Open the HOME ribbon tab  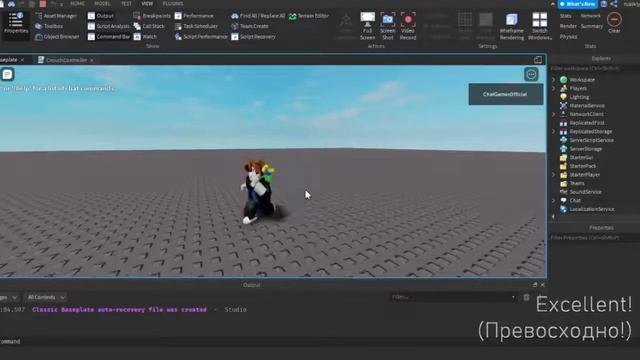[x=77, y=4]
